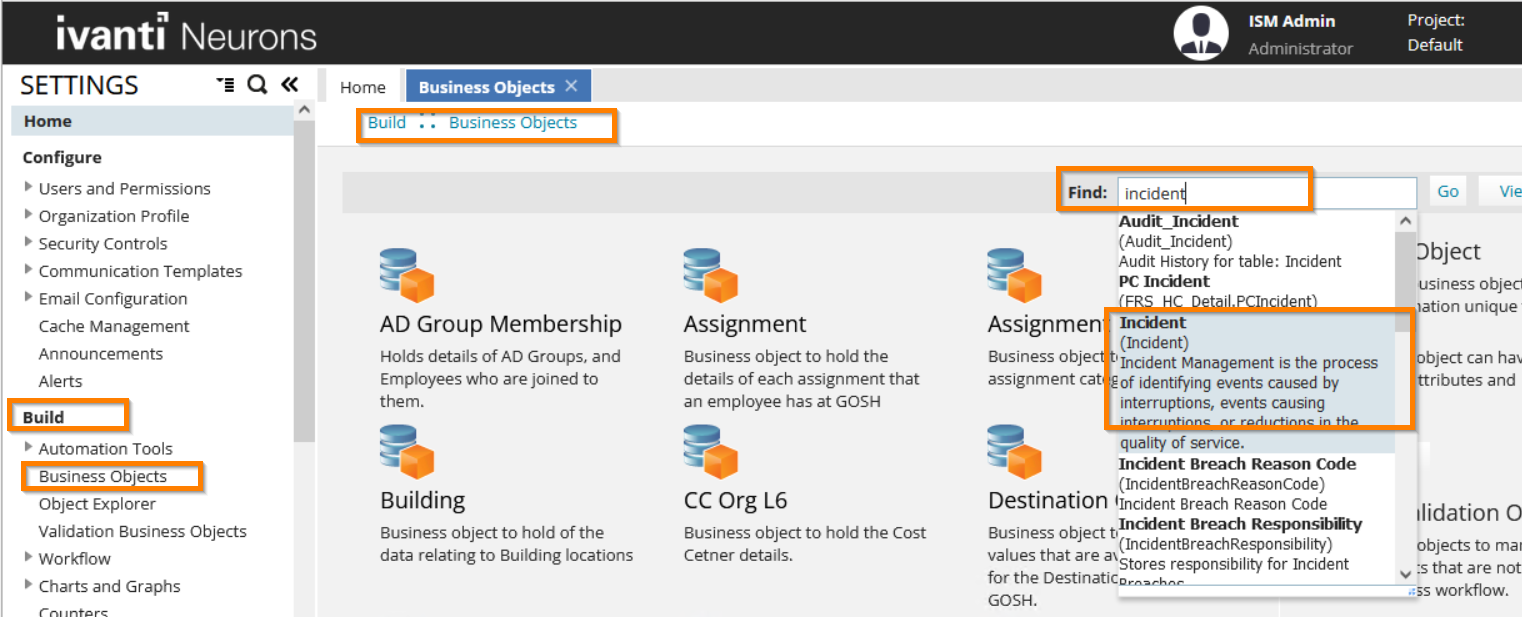Click the Building business object icon
Viewport: 1522px width, 617px height.
(406, 452)
